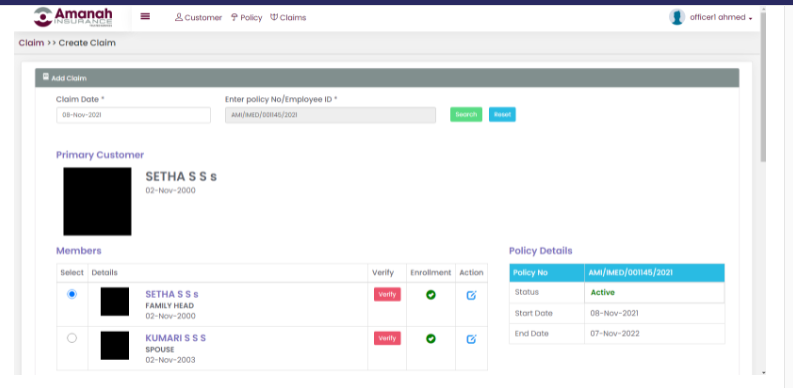Click KUMARI S S S member photo
The width and height of the screenshot is (793, 388).
tap(115, 346)
